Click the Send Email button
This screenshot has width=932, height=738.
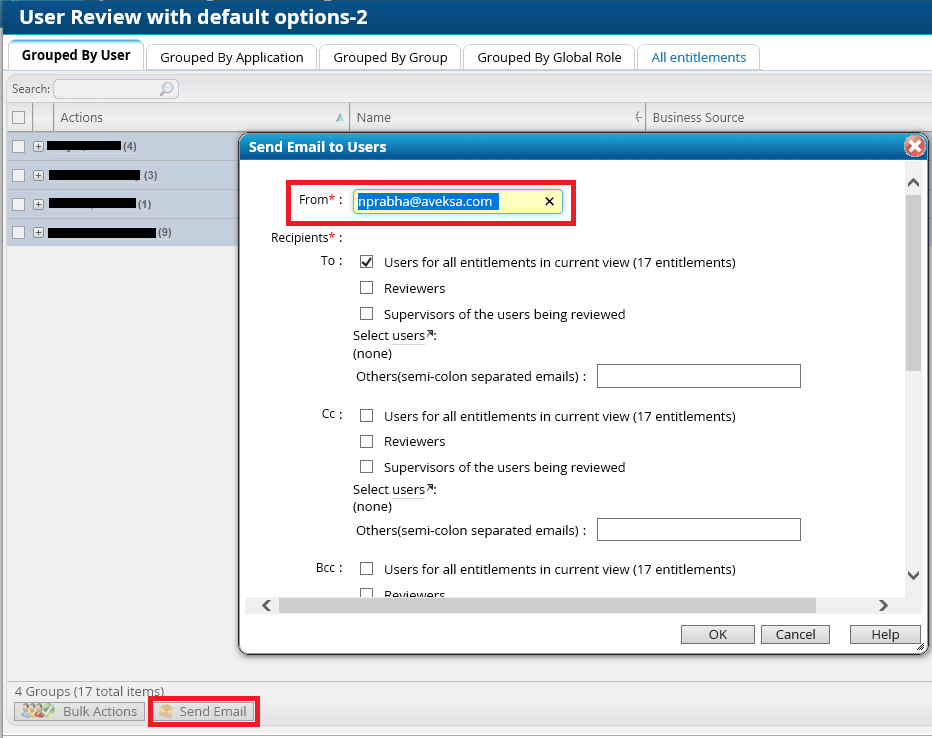[x=203, y=711]
